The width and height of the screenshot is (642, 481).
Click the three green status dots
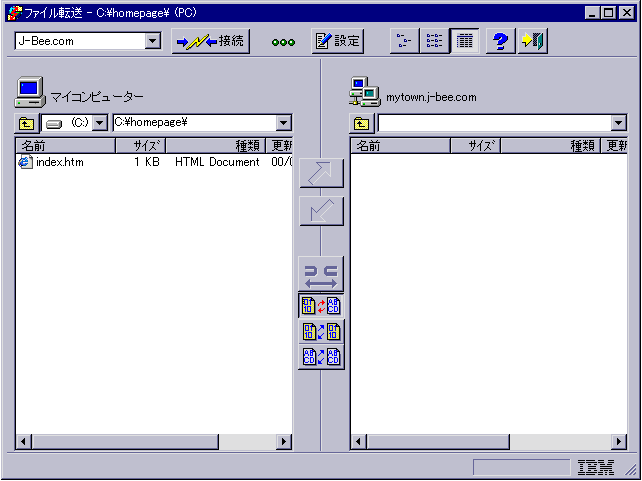coord(283,43)
